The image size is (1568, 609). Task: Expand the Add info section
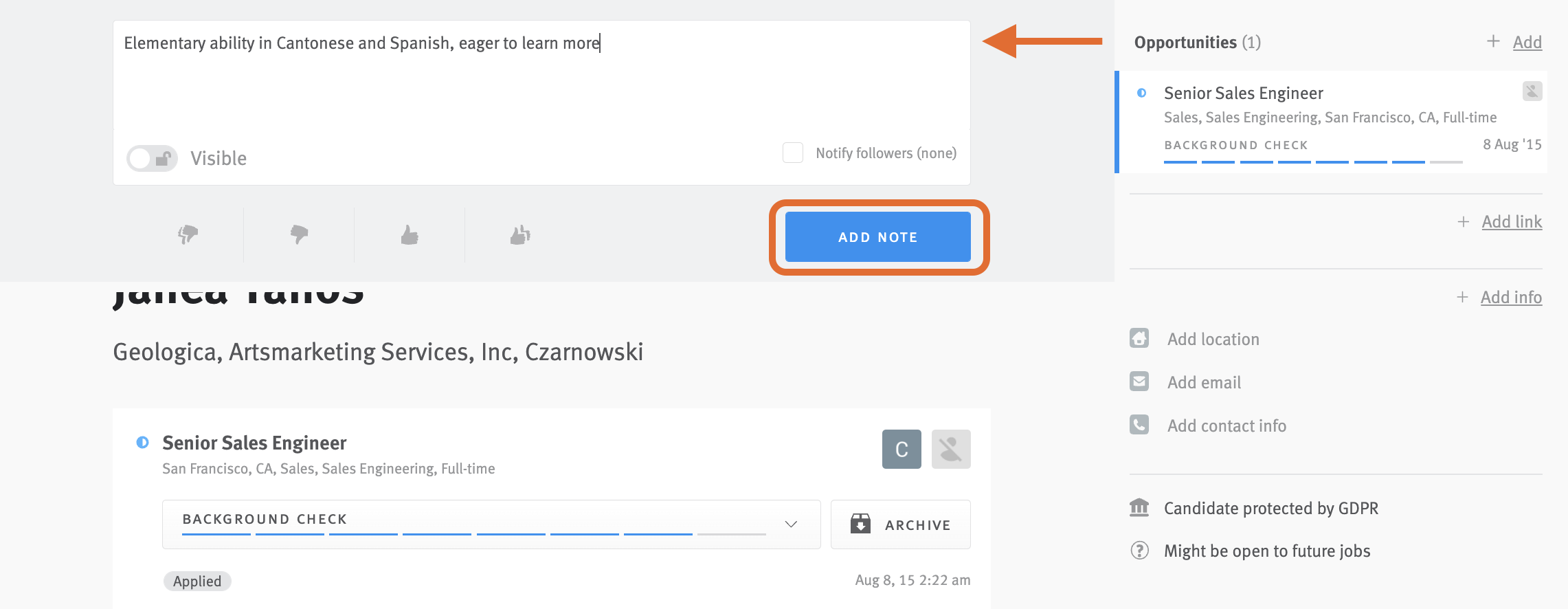point(1511,297)
